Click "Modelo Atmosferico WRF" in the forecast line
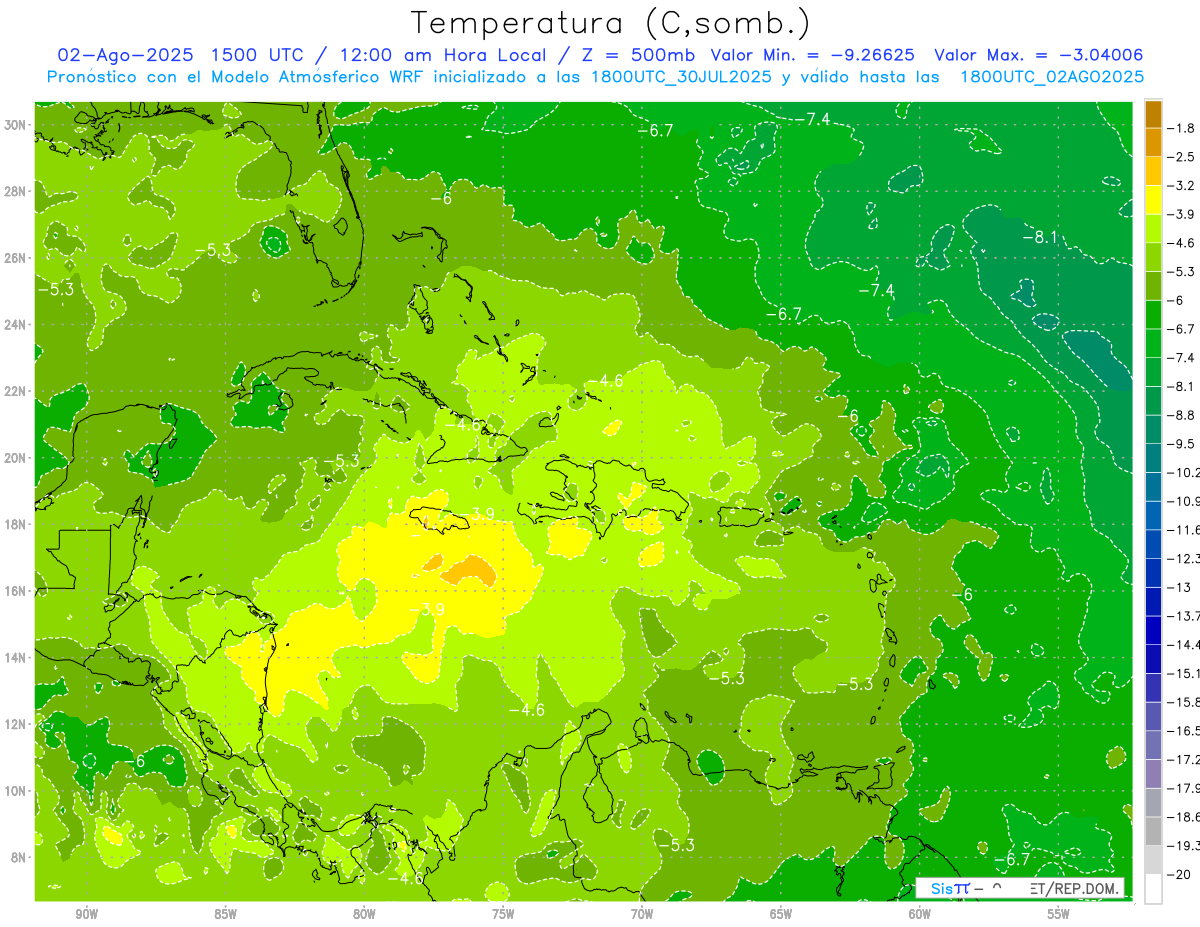 click(316, 76)
